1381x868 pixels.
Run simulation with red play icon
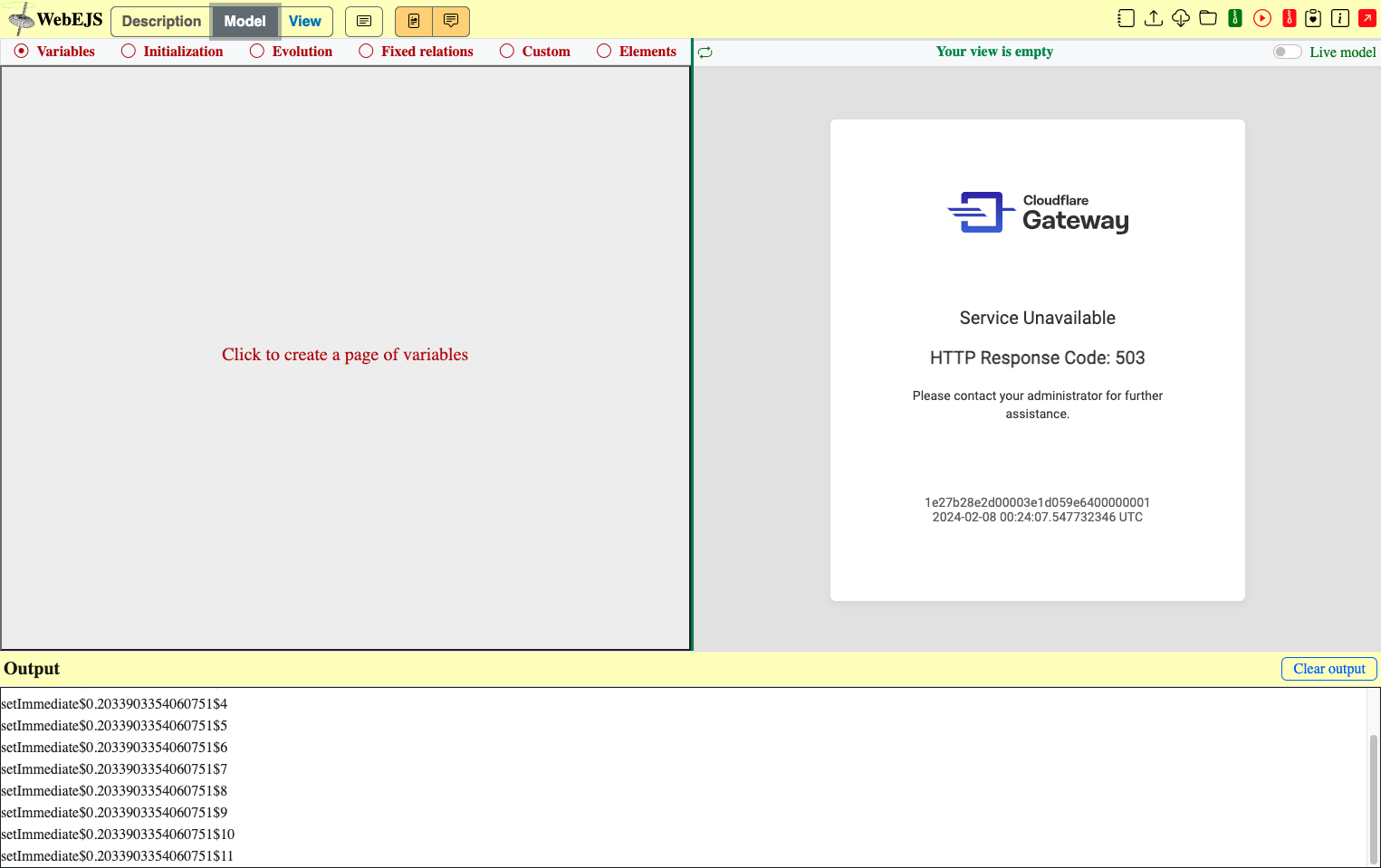pyautogui.click(x=1262, y=18)
